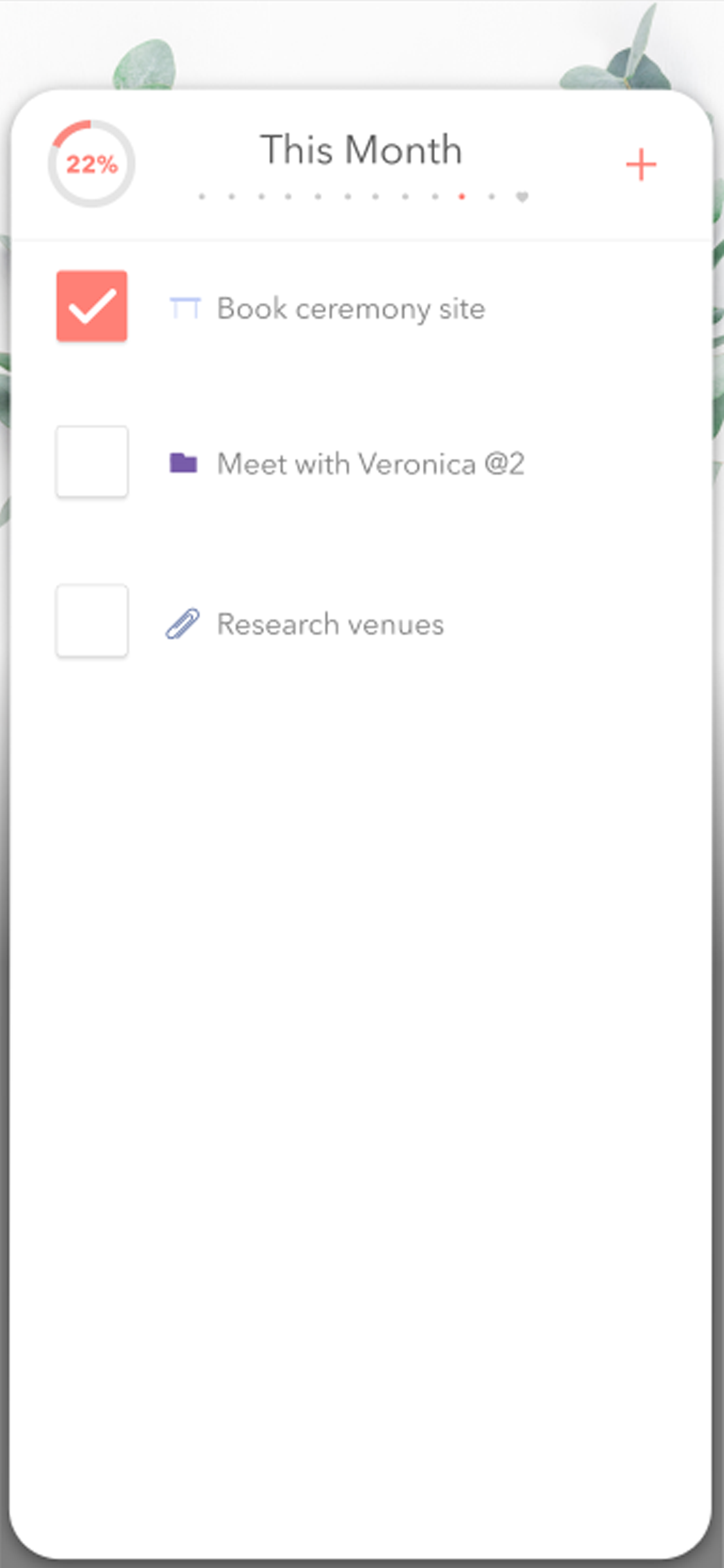Viewport: 724px width, 1568px height.
Task: Mark Research venues as done
Action: [x=91, y=621]
